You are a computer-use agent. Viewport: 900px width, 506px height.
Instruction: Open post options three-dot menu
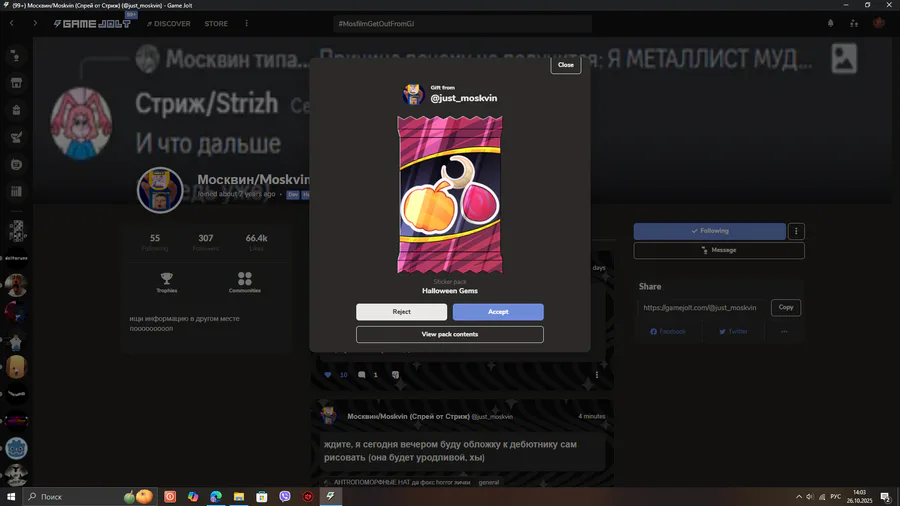point(597,375)
